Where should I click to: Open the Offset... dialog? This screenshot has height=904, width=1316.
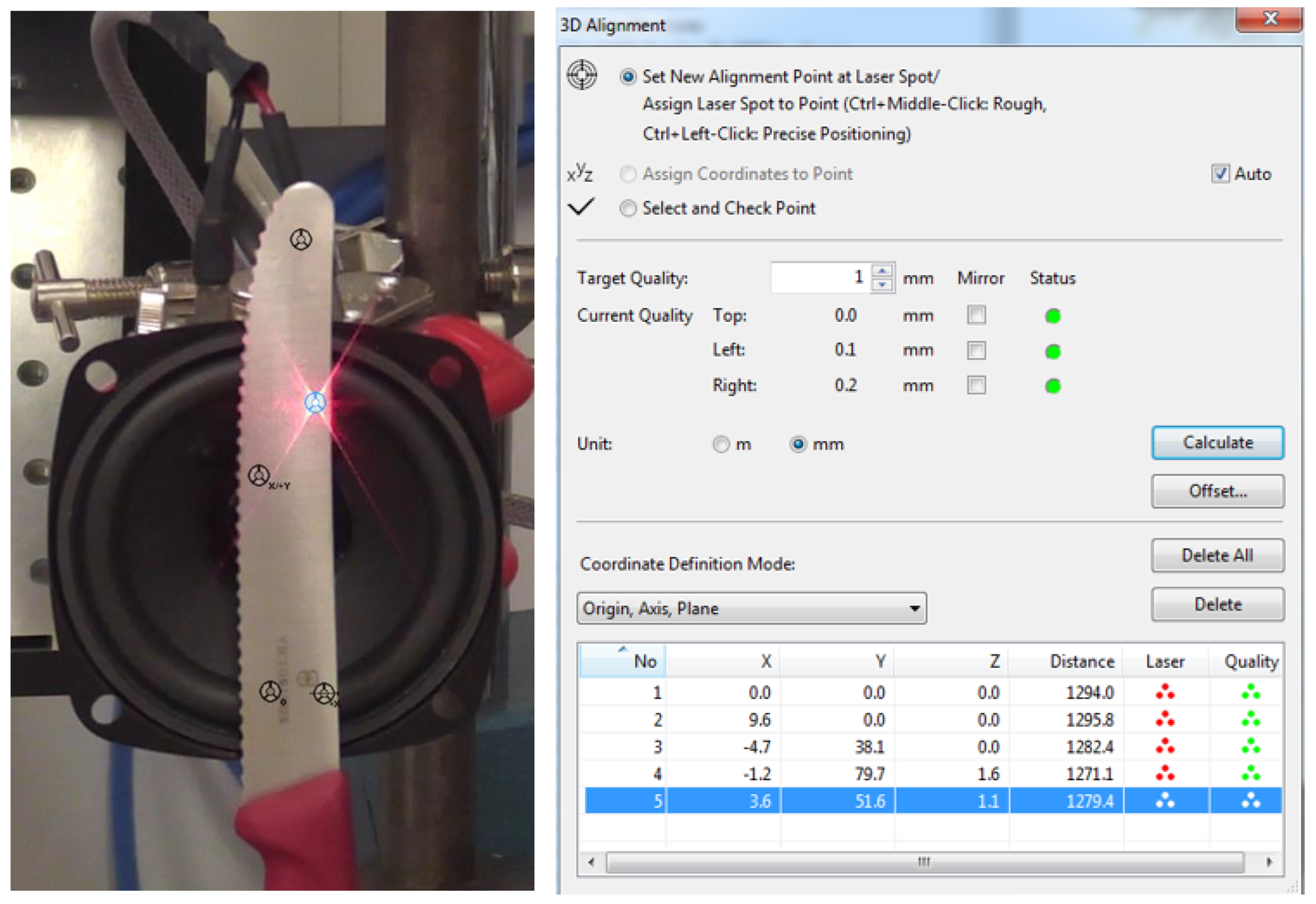point(1217,491)
